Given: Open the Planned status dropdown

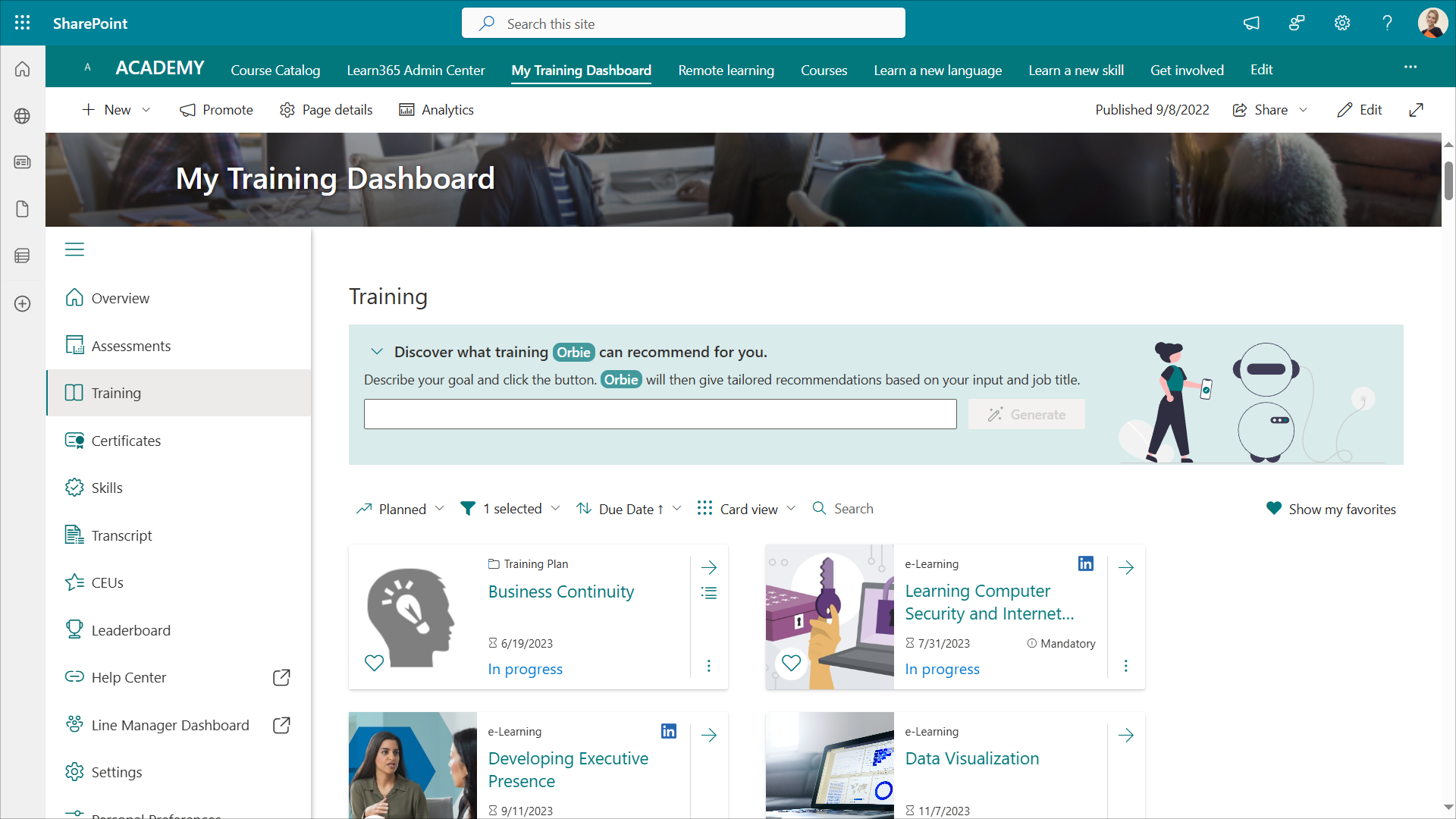Looking at the screenshot, I should point(400,509).
